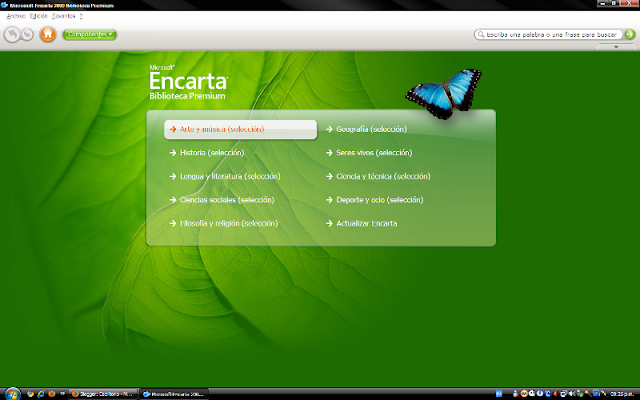Open the Windows Start orb

coord(12,394)
